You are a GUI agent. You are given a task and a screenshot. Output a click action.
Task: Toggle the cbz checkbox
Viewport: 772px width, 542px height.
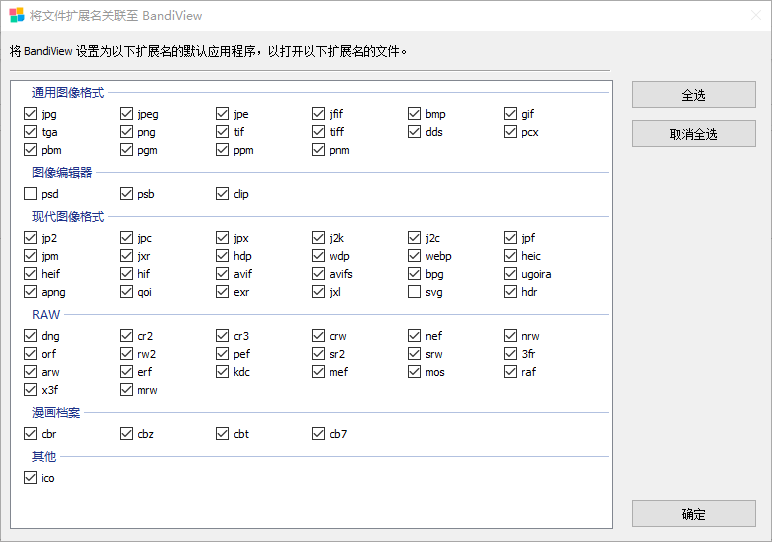tap(127, 434)
